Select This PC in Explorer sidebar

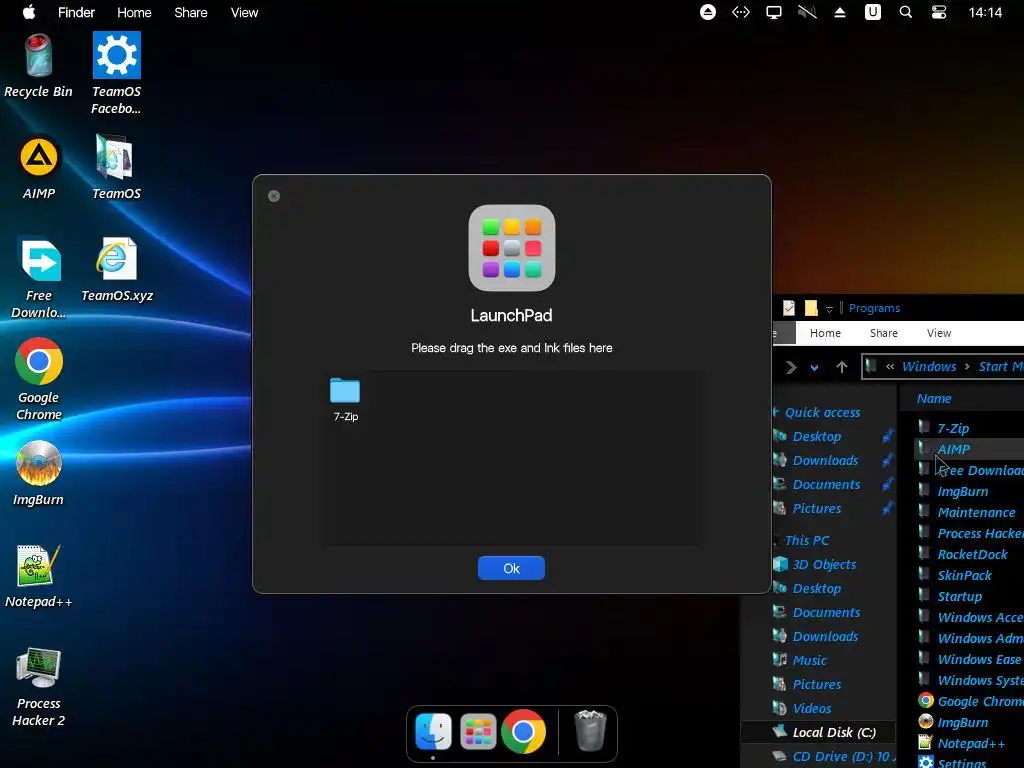click(x=807, y=540)
